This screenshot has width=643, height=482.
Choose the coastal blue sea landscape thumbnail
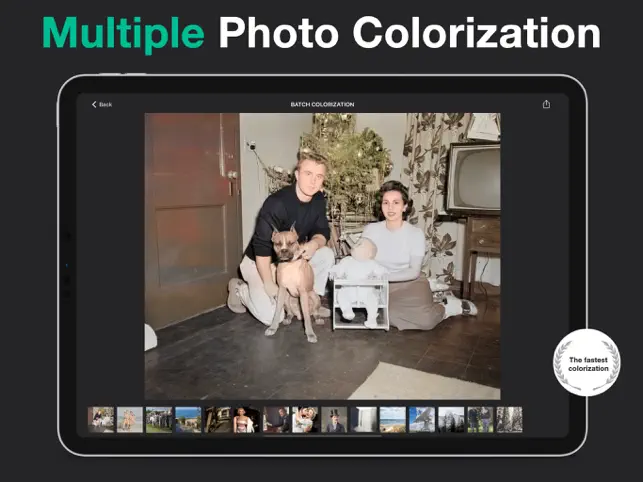tap(188, 419)
